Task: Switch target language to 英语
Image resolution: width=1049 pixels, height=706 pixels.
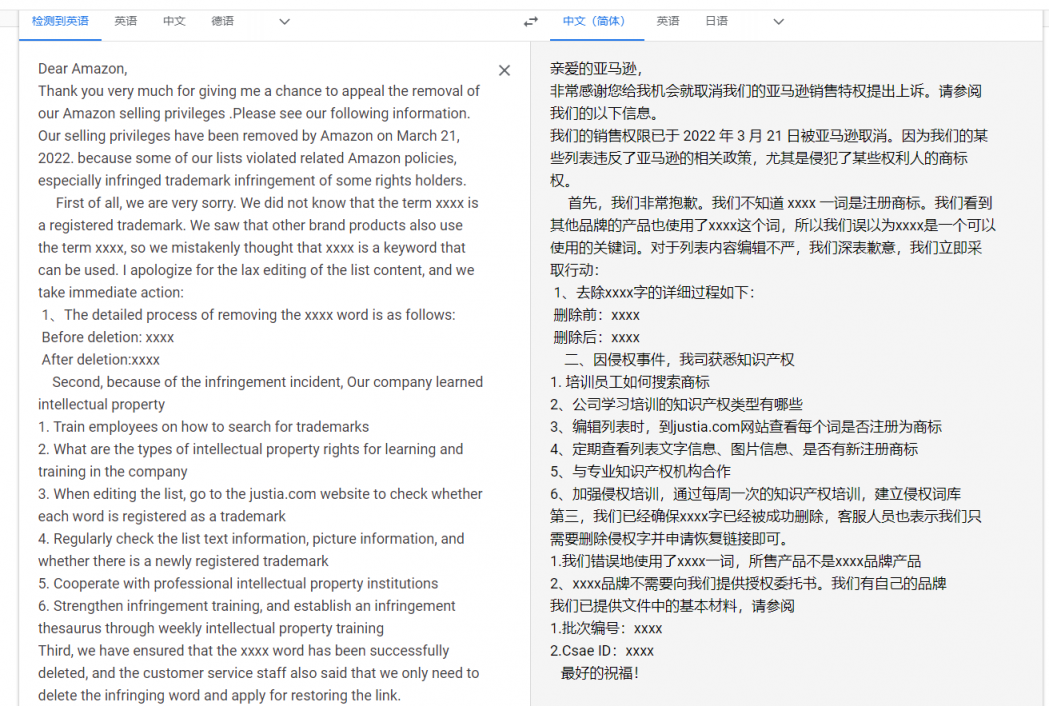Action: (x=667, y=20)
